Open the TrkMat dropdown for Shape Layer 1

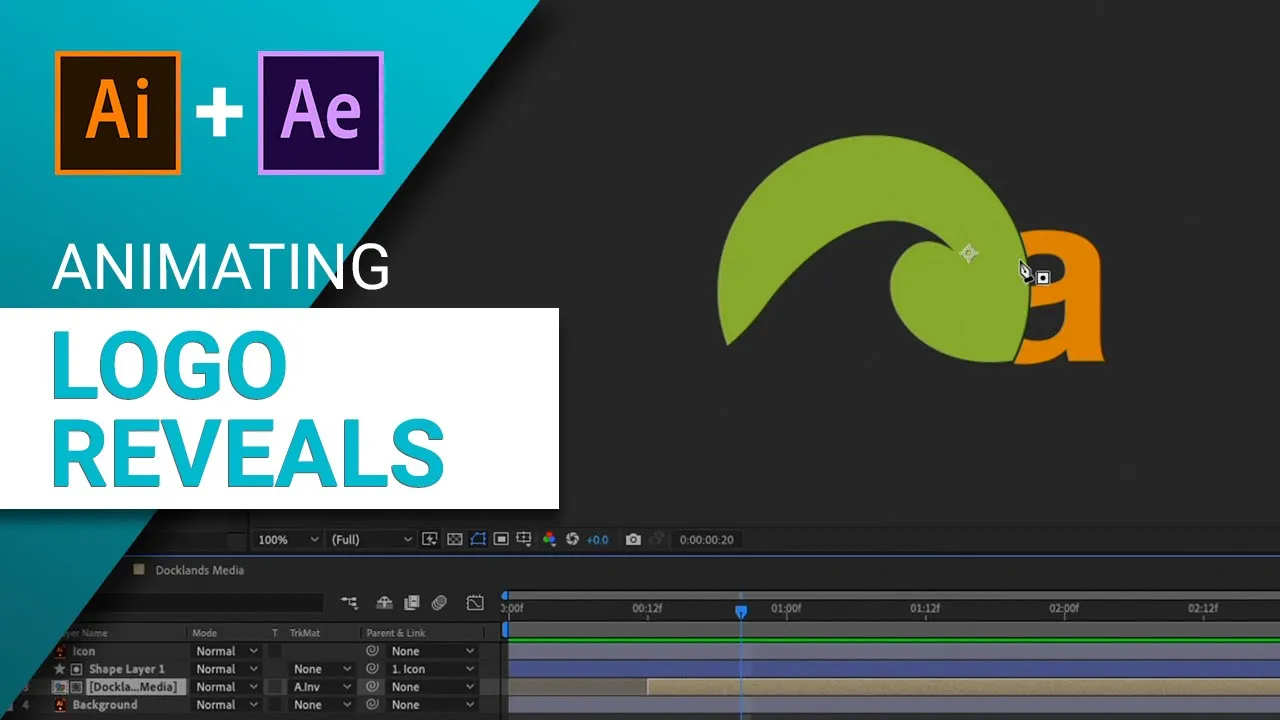pos(322,669)
